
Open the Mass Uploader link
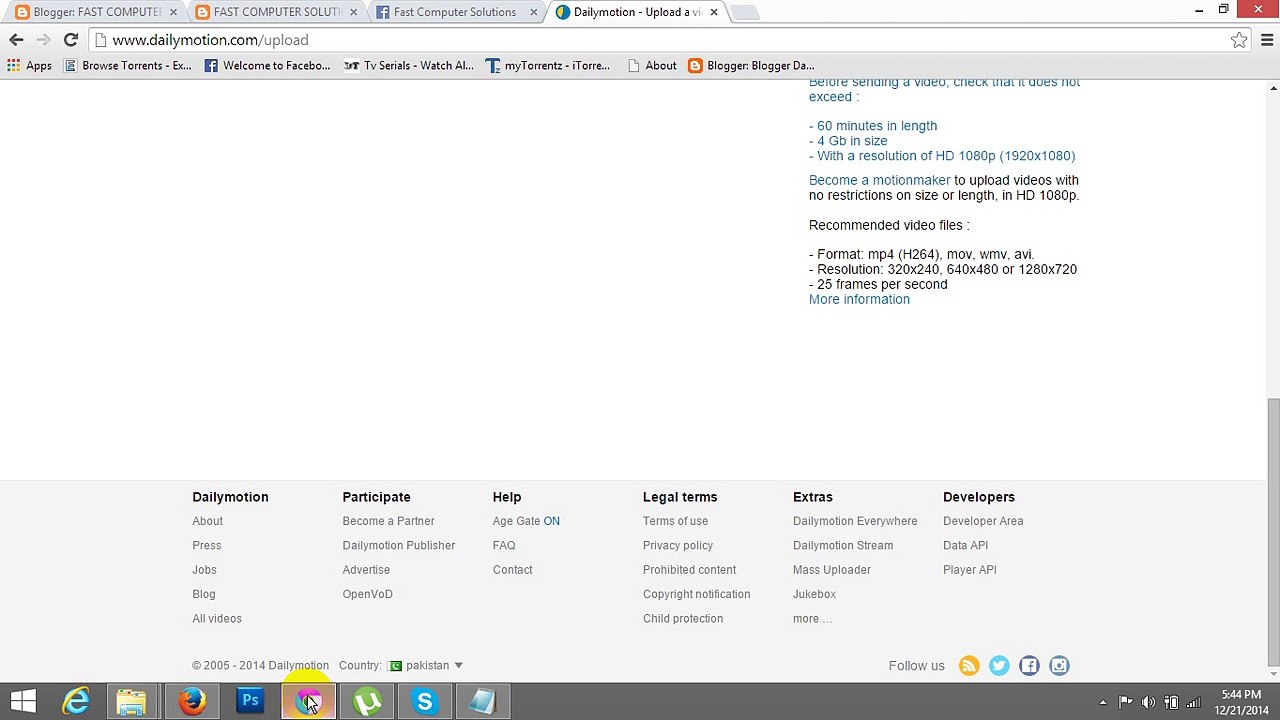pyautogui.click(x=832, y=570)
